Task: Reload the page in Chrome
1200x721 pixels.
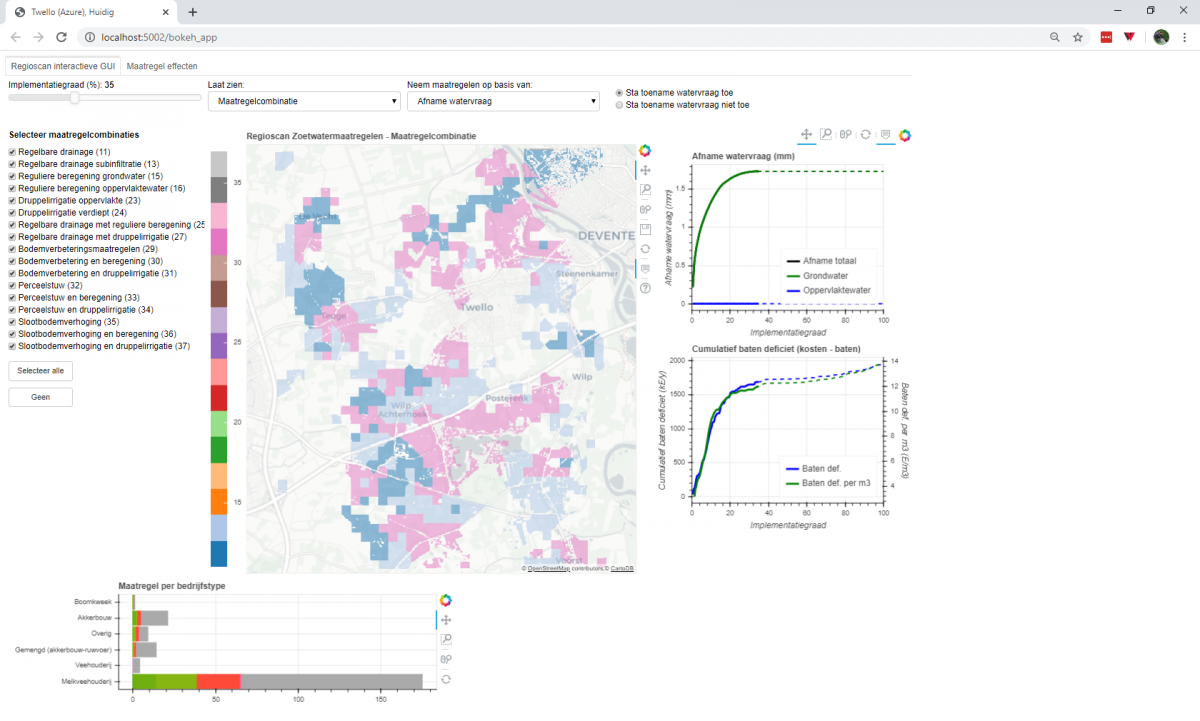Action: pyautogui.click(x=61, y=37)
